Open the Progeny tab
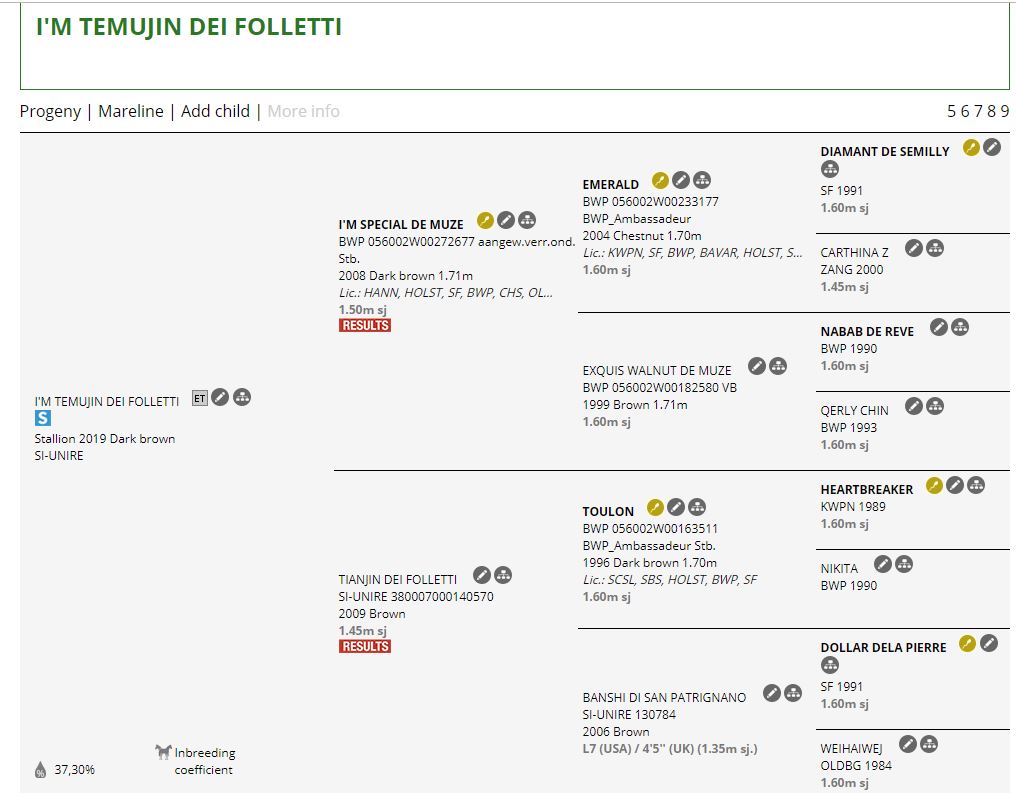This screenshot has width=1016, height=793. tap(50, 111)
